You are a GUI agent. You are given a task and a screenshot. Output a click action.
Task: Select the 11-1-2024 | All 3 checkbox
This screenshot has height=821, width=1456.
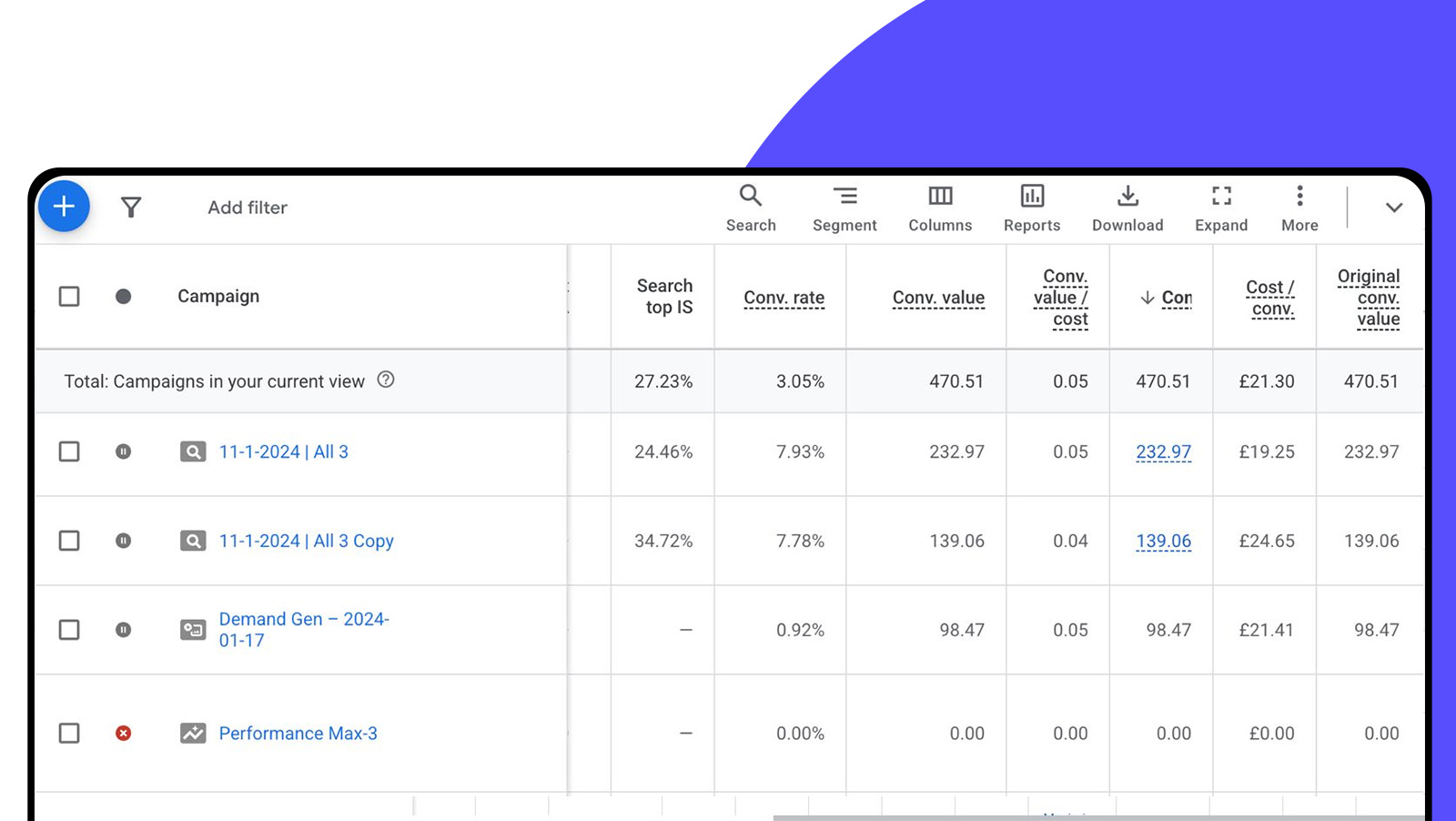(69, 451)
